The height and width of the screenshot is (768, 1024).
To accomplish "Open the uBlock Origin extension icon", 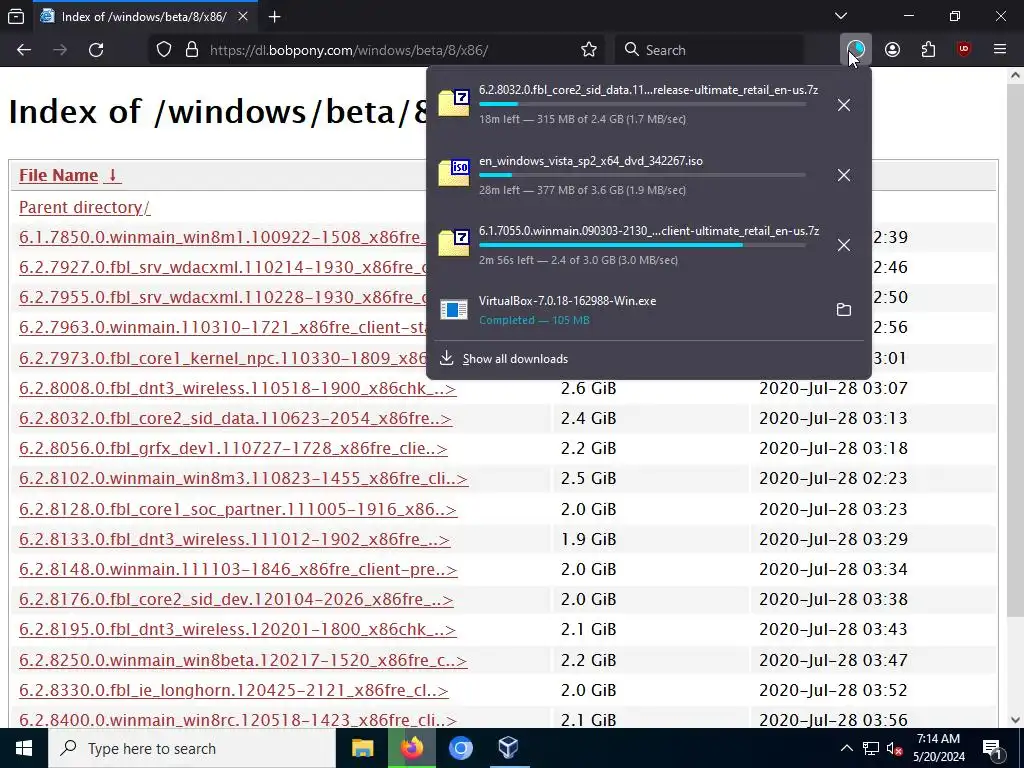I will (x=964, y=50).
